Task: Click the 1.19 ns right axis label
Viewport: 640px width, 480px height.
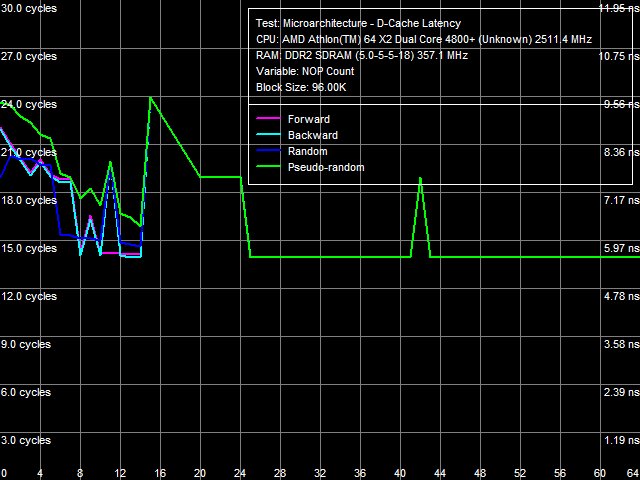Action: (618, 440)
